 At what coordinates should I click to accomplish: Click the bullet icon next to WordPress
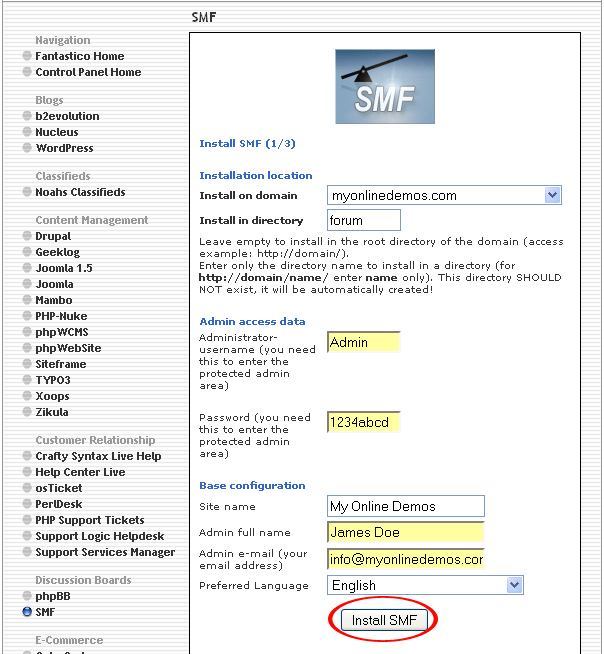[27, 148]
